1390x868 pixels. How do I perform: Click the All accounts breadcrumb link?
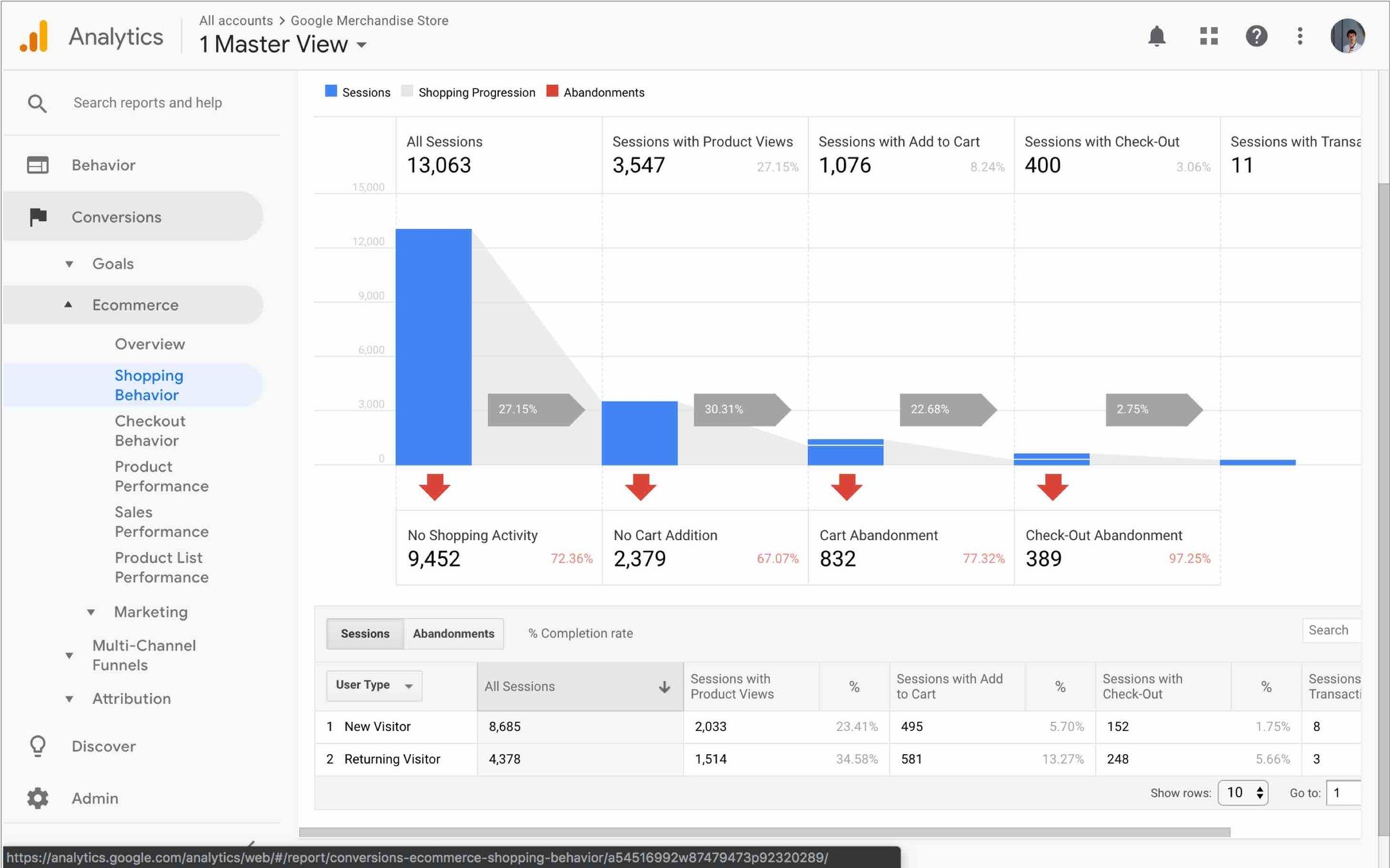click(x=235, y=21)
